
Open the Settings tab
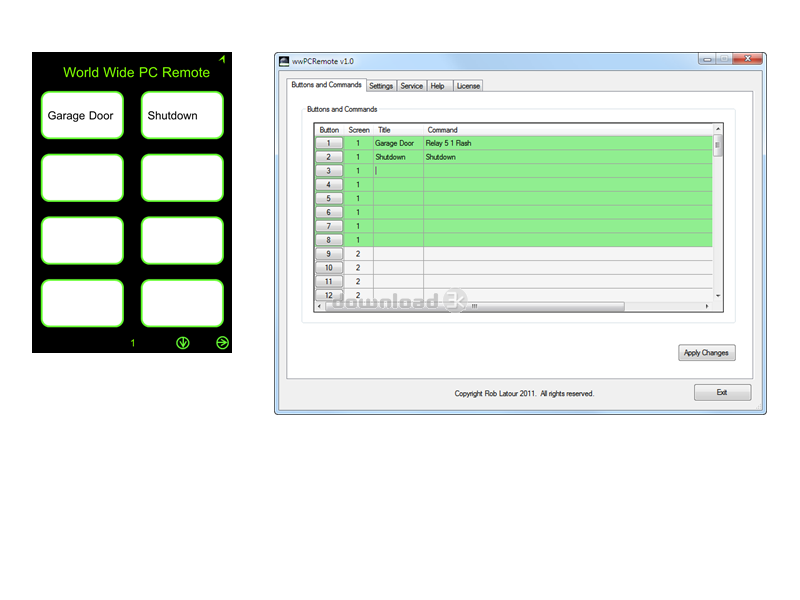381,86
